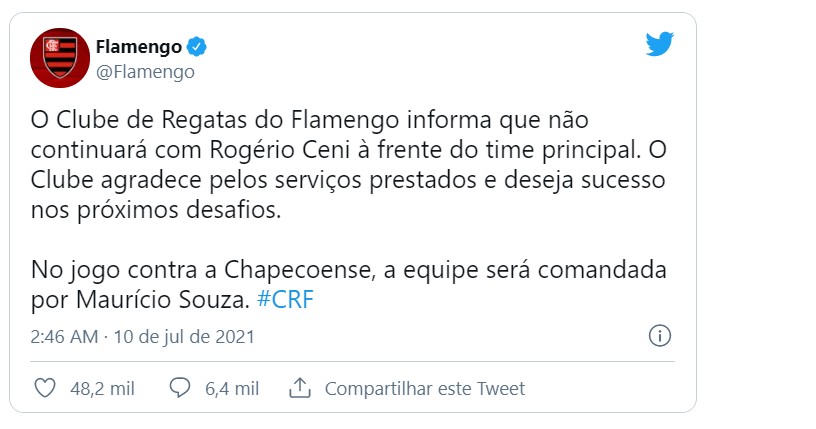The width and height of the screenshot is (816, 429).
Task: Follow the #CRF hashtag link
Action: pyautogui.click(x=285, y=300)
